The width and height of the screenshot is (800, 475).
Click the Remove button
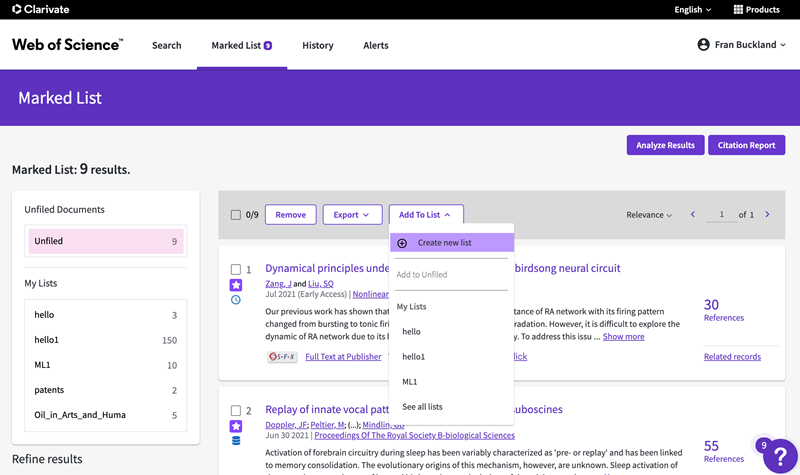tap(291, 215)
